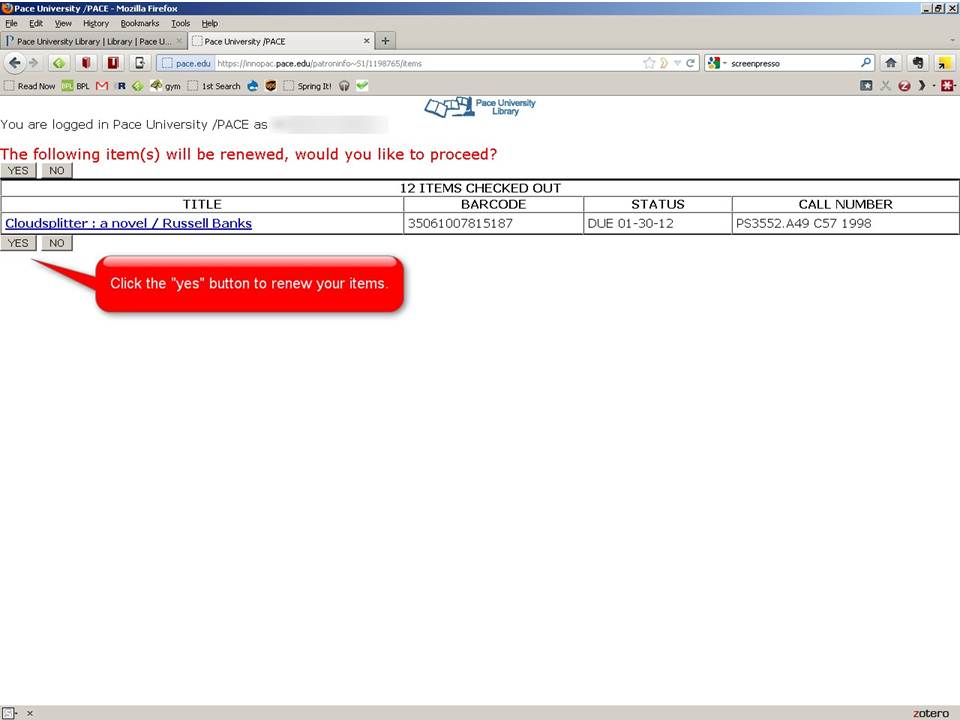Open the 1st Search bookmark
The width and height of the screenshot is (960, 720).
214,86
